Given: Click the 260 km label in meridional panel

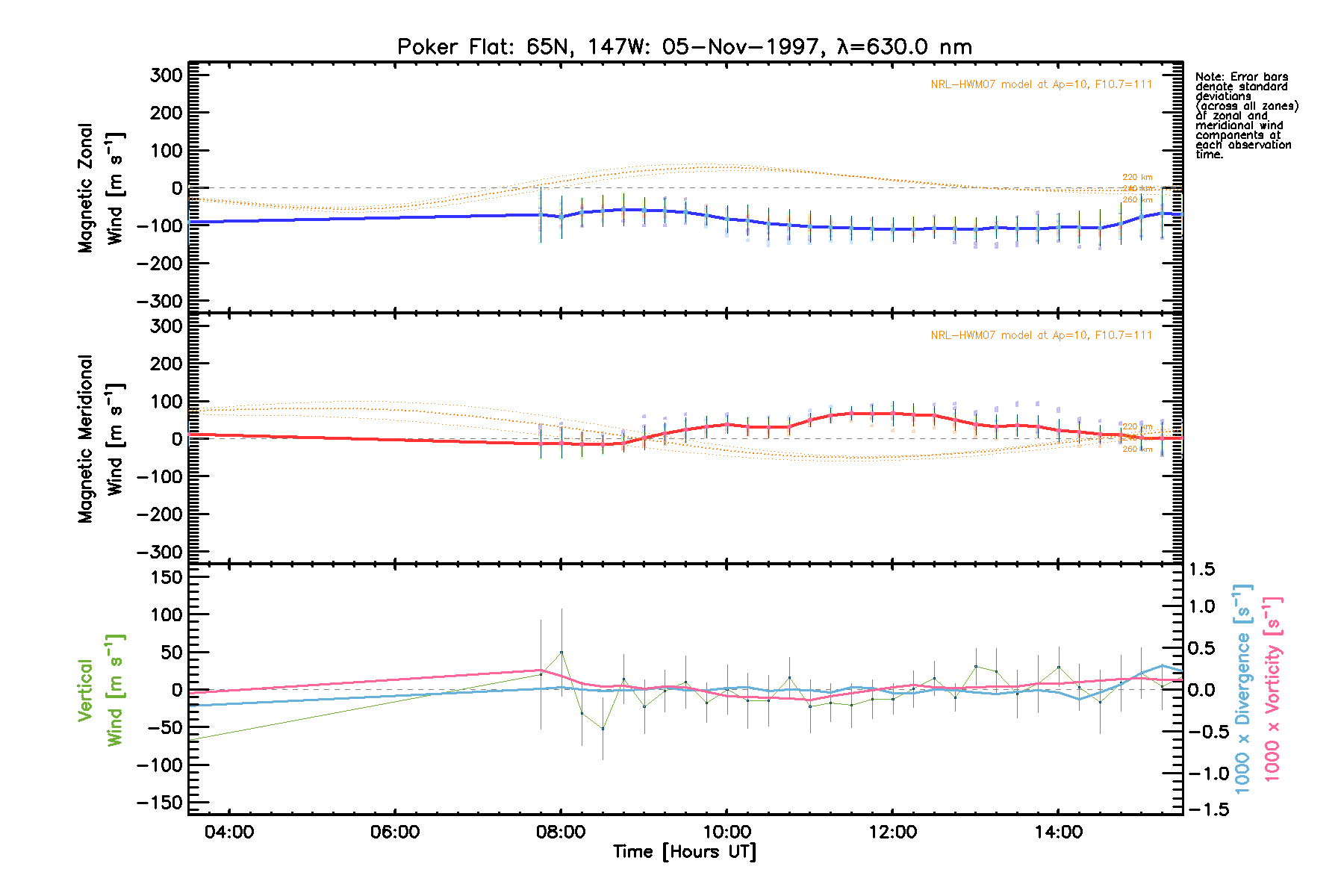Looking at the screenshot, I should click(1137, 449).
